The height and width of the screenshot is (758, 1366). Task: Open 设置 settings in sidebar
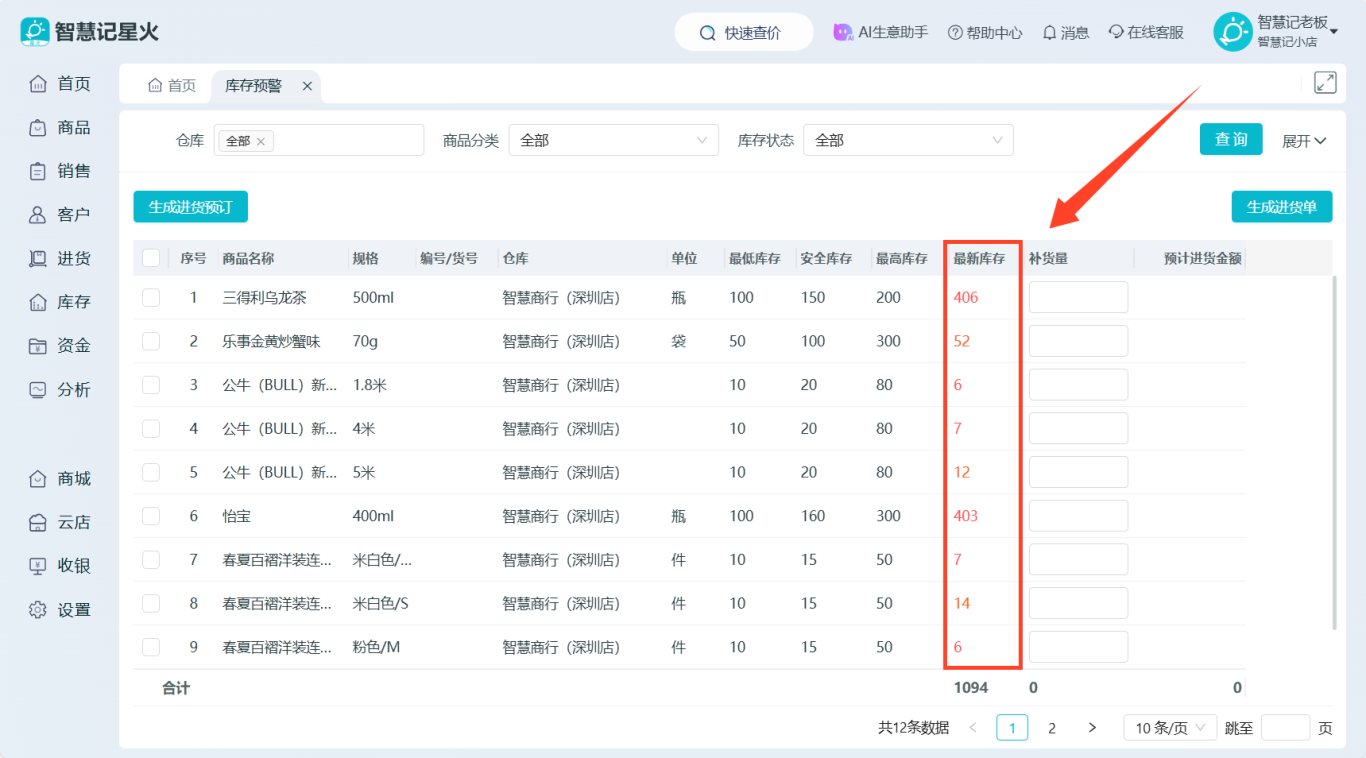tap(60, 609)
